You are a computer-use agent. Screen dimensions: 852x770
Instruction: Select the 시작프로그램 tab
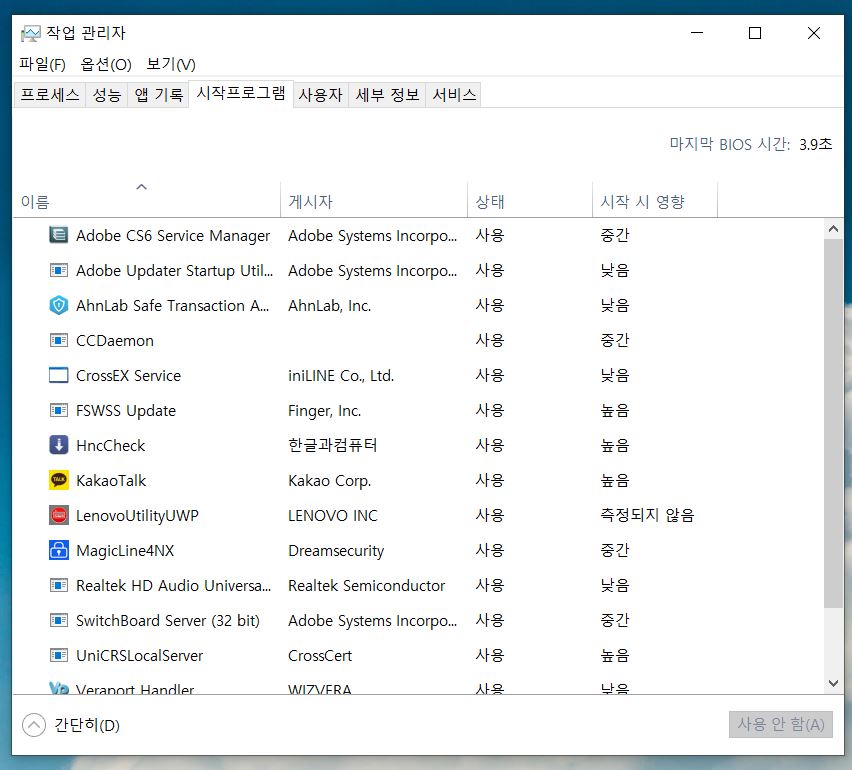(241, 93)
